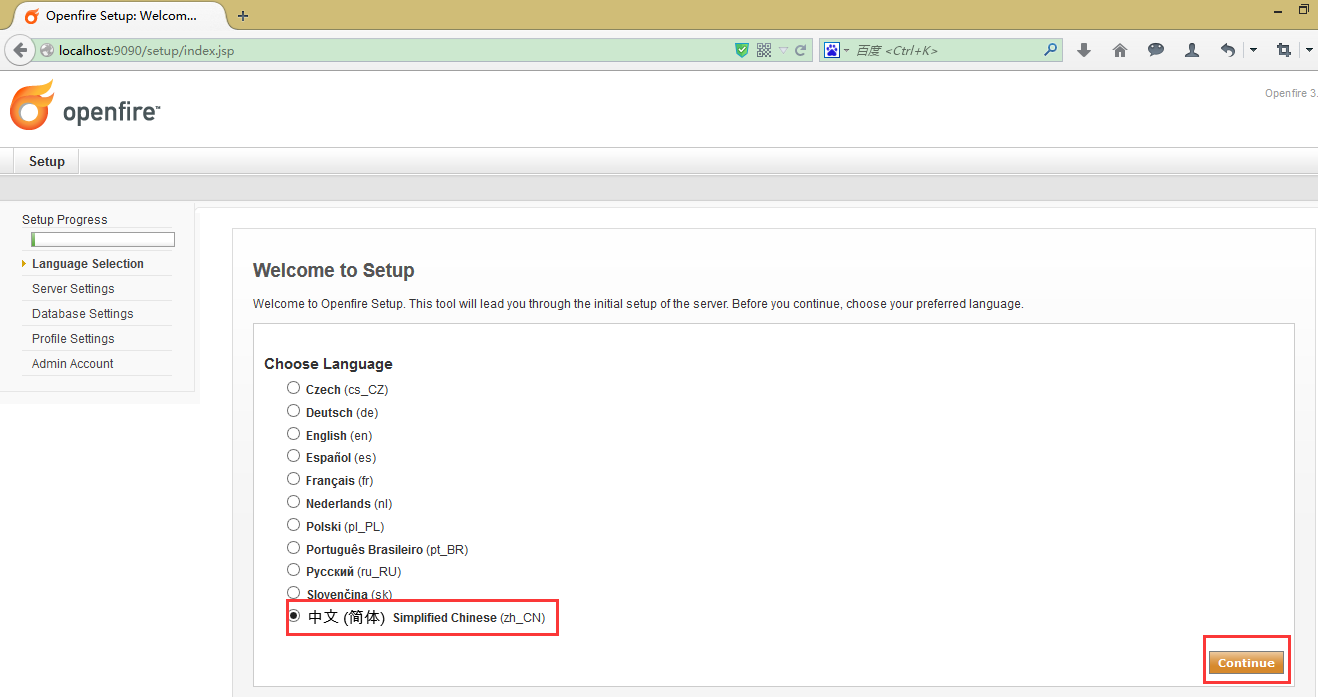Click the green shield security icon

pos(742,50)
